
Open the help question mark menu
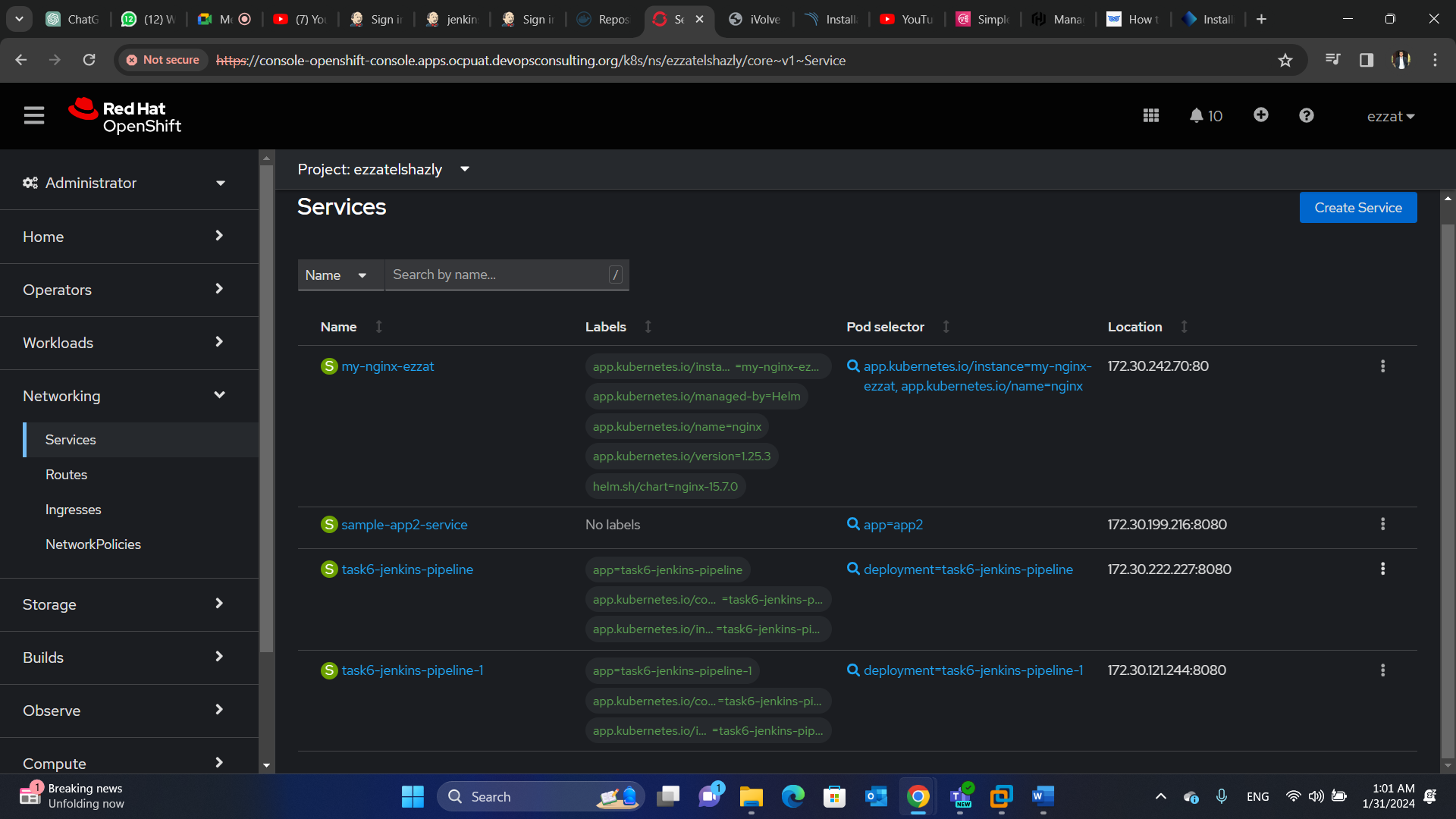click(1306, 115)
